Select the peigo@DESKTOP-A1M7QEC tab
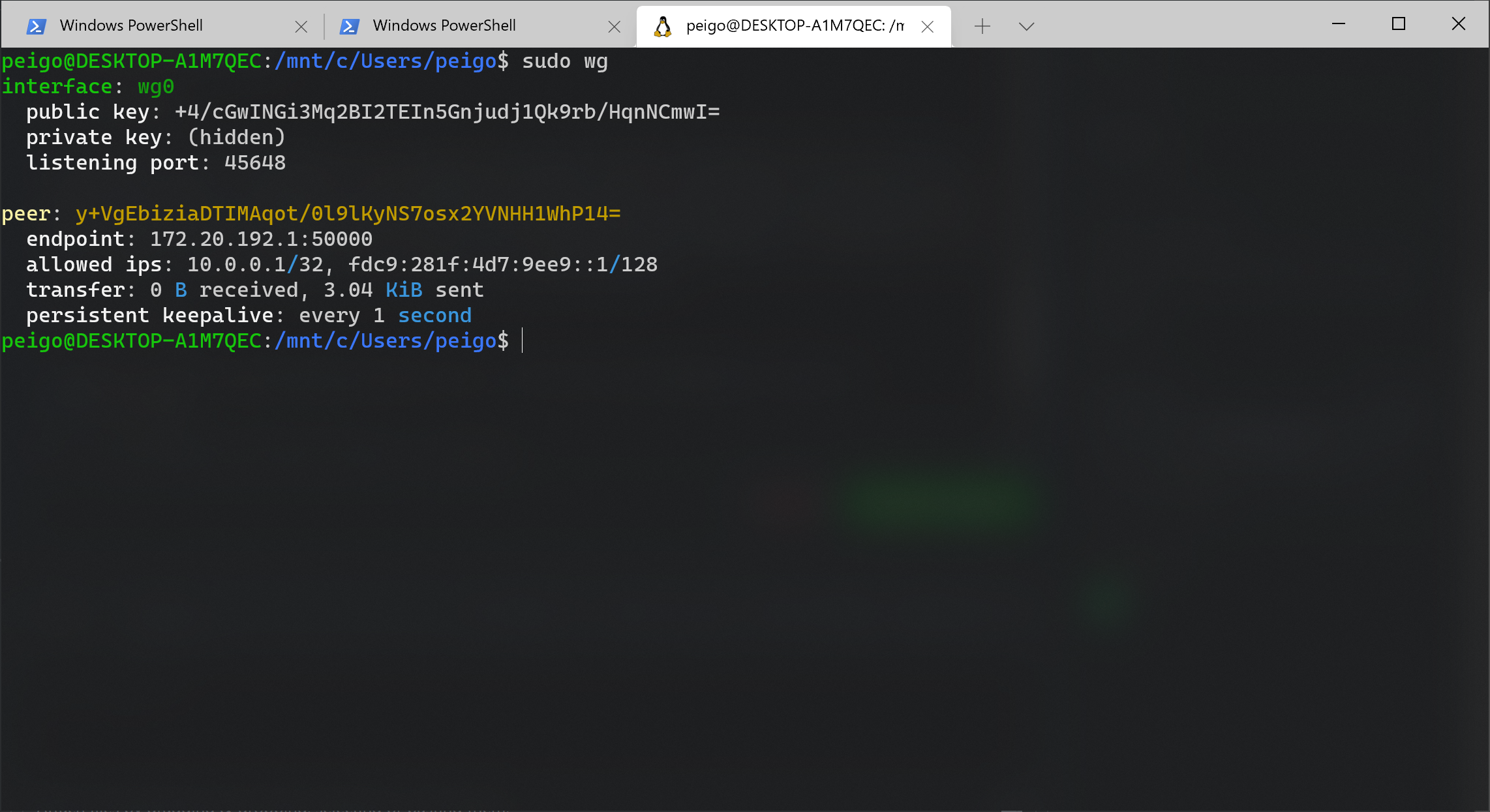The image size is (1490, 812). (795, 25)
